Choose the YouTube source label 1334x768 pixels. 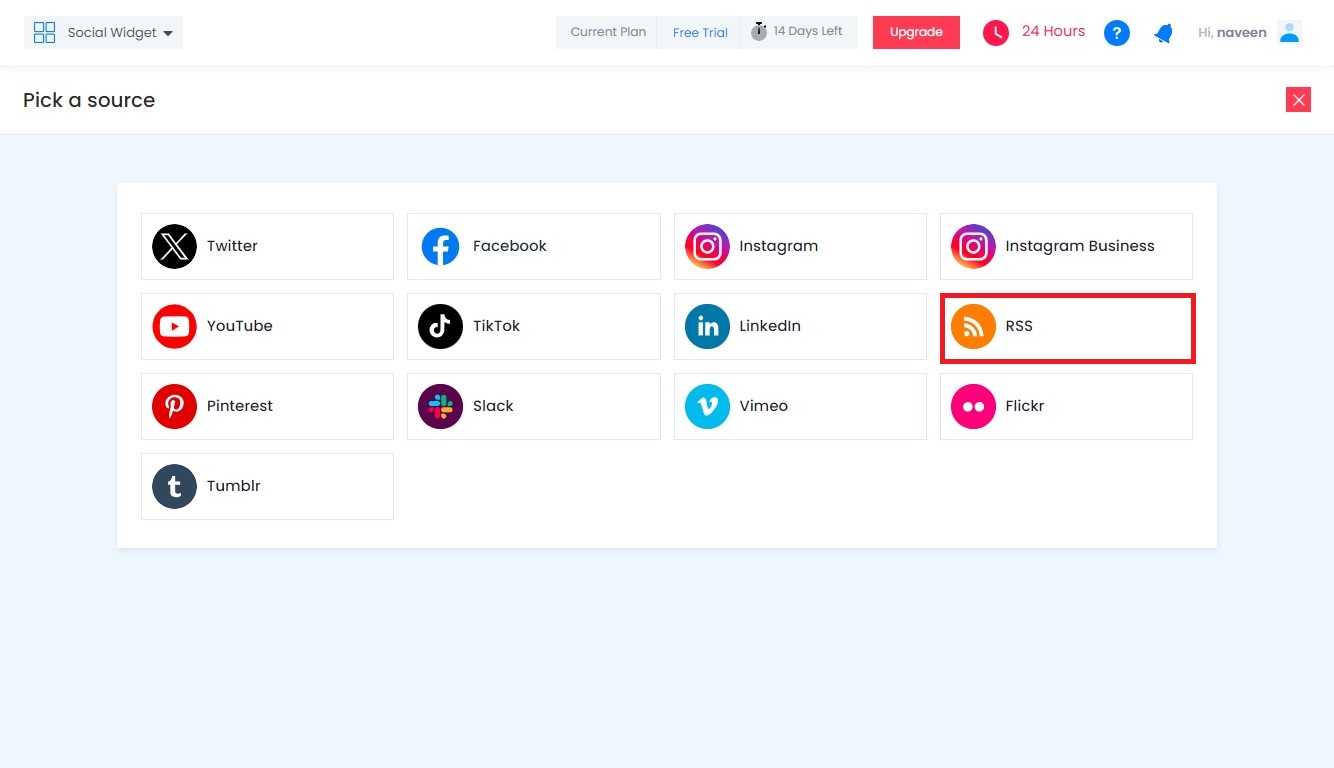point(240,326)
